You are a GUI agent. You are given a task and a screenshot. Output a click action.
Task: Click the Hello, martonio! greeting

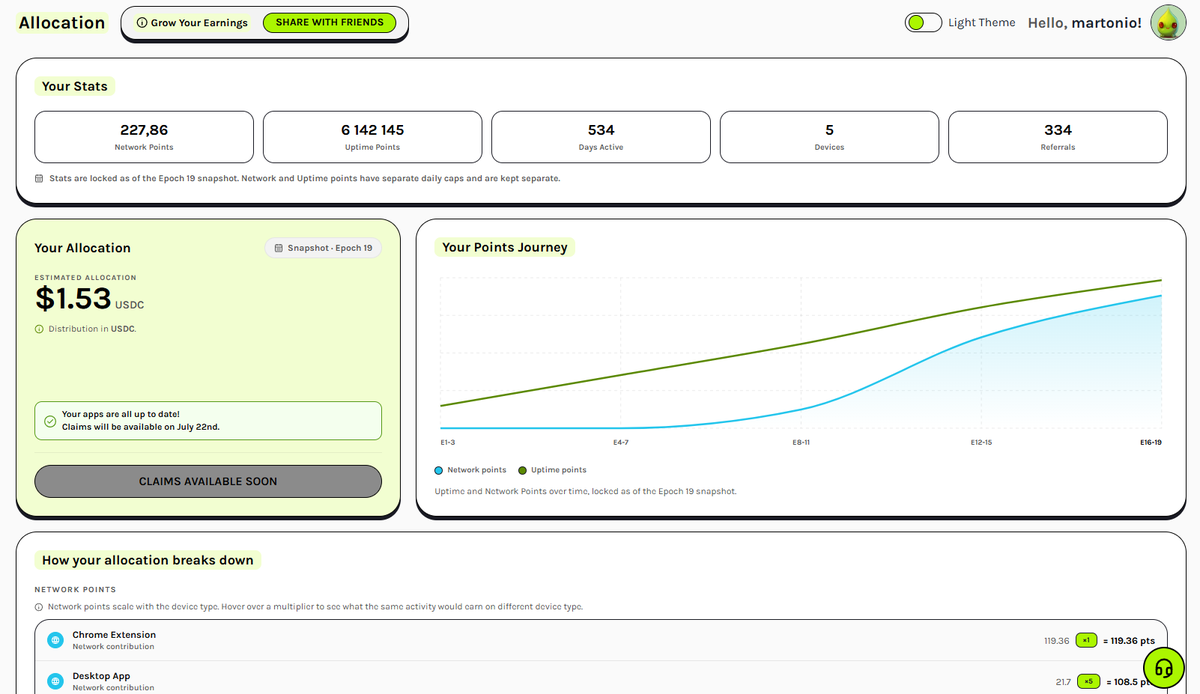[1085, 22]
